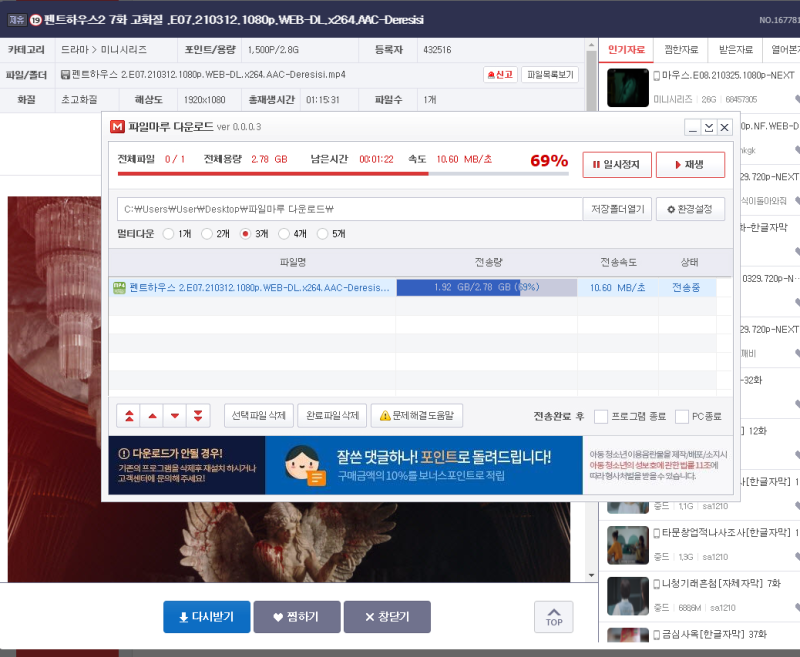Open 문제해결 도움말 troubleshooting help
Screen dimensions: 800x657
[x=417, y=416]
